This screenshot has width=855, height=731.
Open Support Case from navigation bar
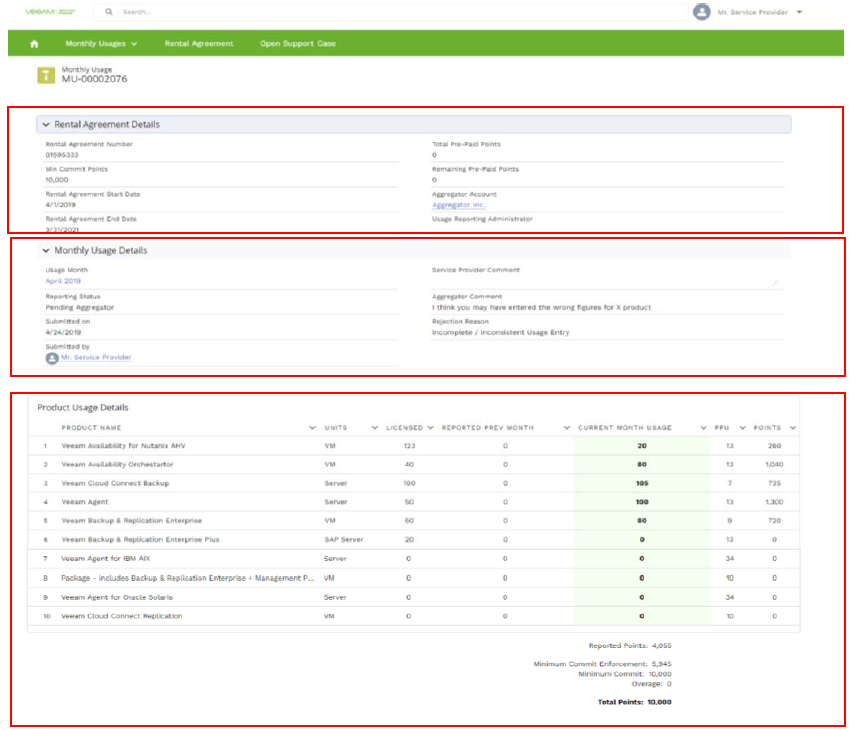pyautogui.click(x=298, y=44)
